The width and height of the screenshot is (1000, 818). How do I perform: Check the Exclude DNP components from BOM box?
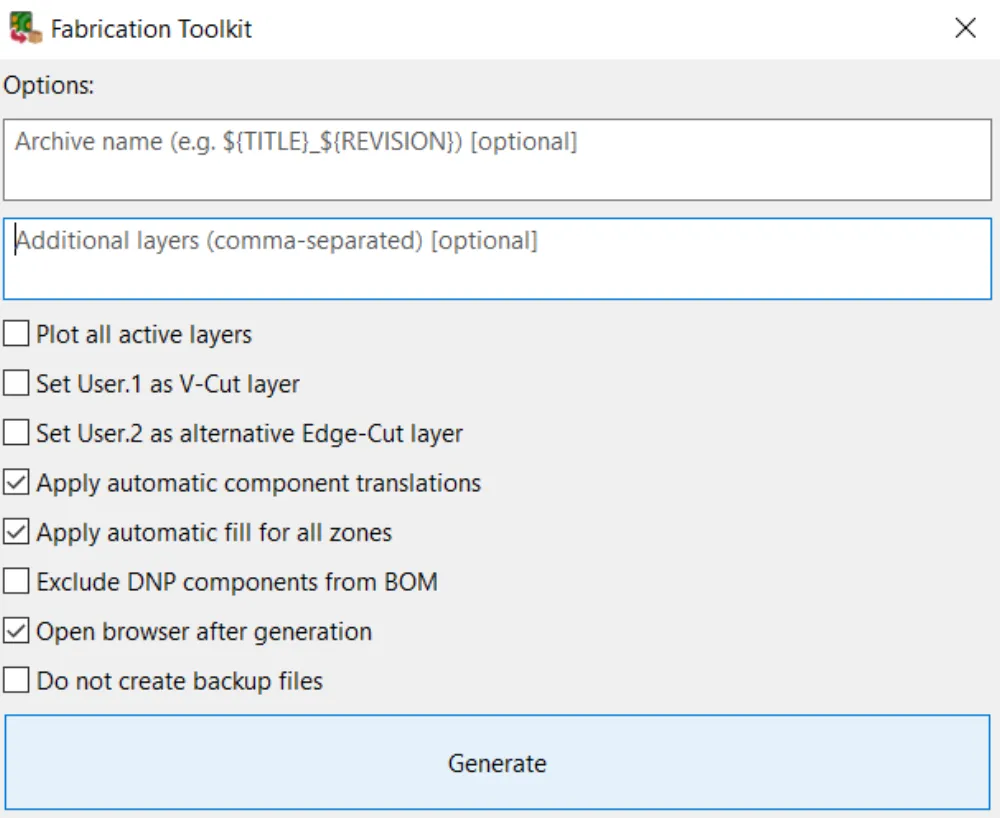16,582
